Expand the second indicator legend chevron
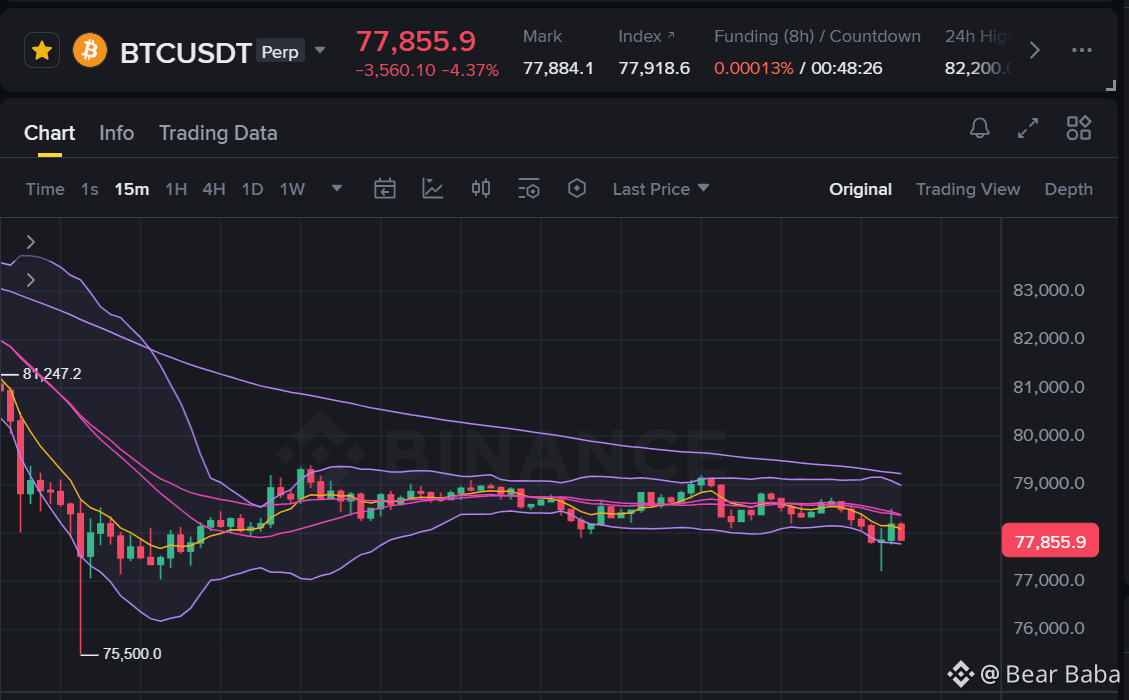Viewport: 1129px width, 700px height. (x=30, y=280)
